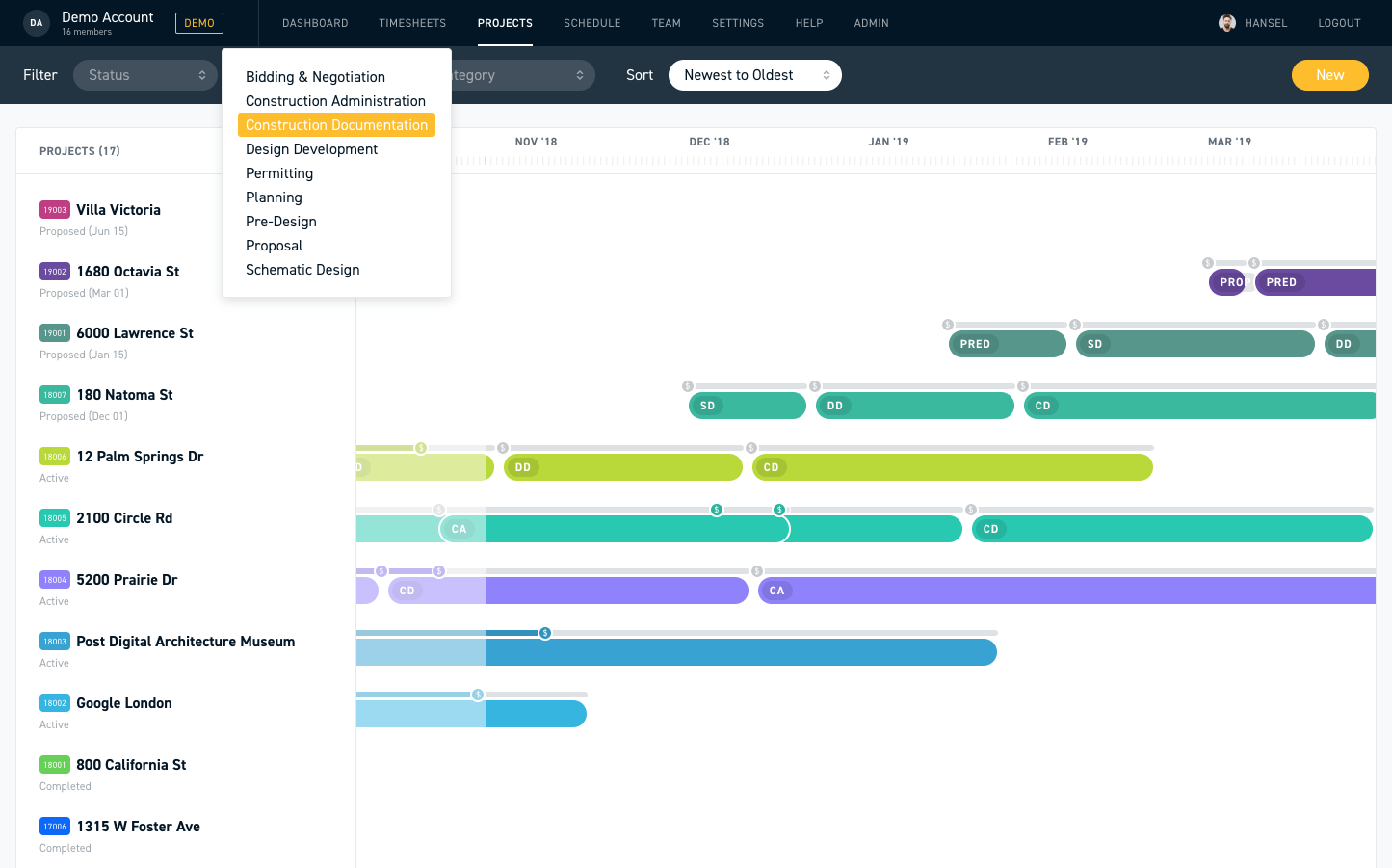This screenshot has width=1392, height=868.
Task: Open the Timesheets tab
Action: click(412, 23)
